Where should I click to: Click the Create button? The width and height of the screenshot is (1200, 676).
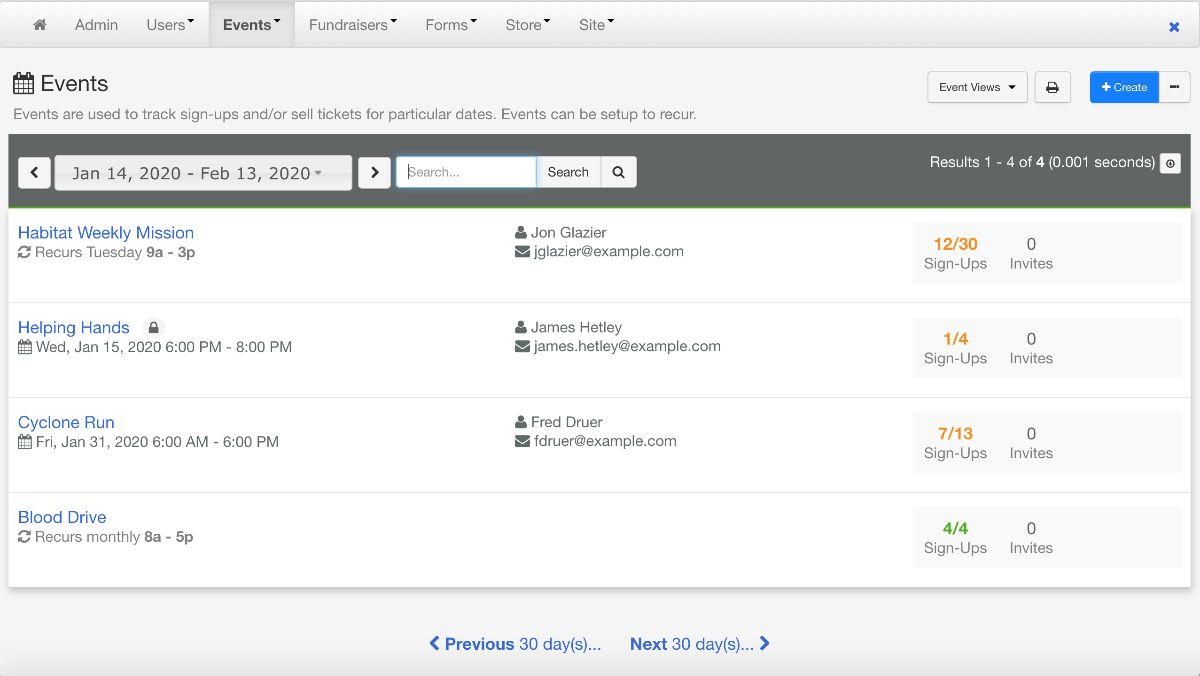(x=1124, y=87)
